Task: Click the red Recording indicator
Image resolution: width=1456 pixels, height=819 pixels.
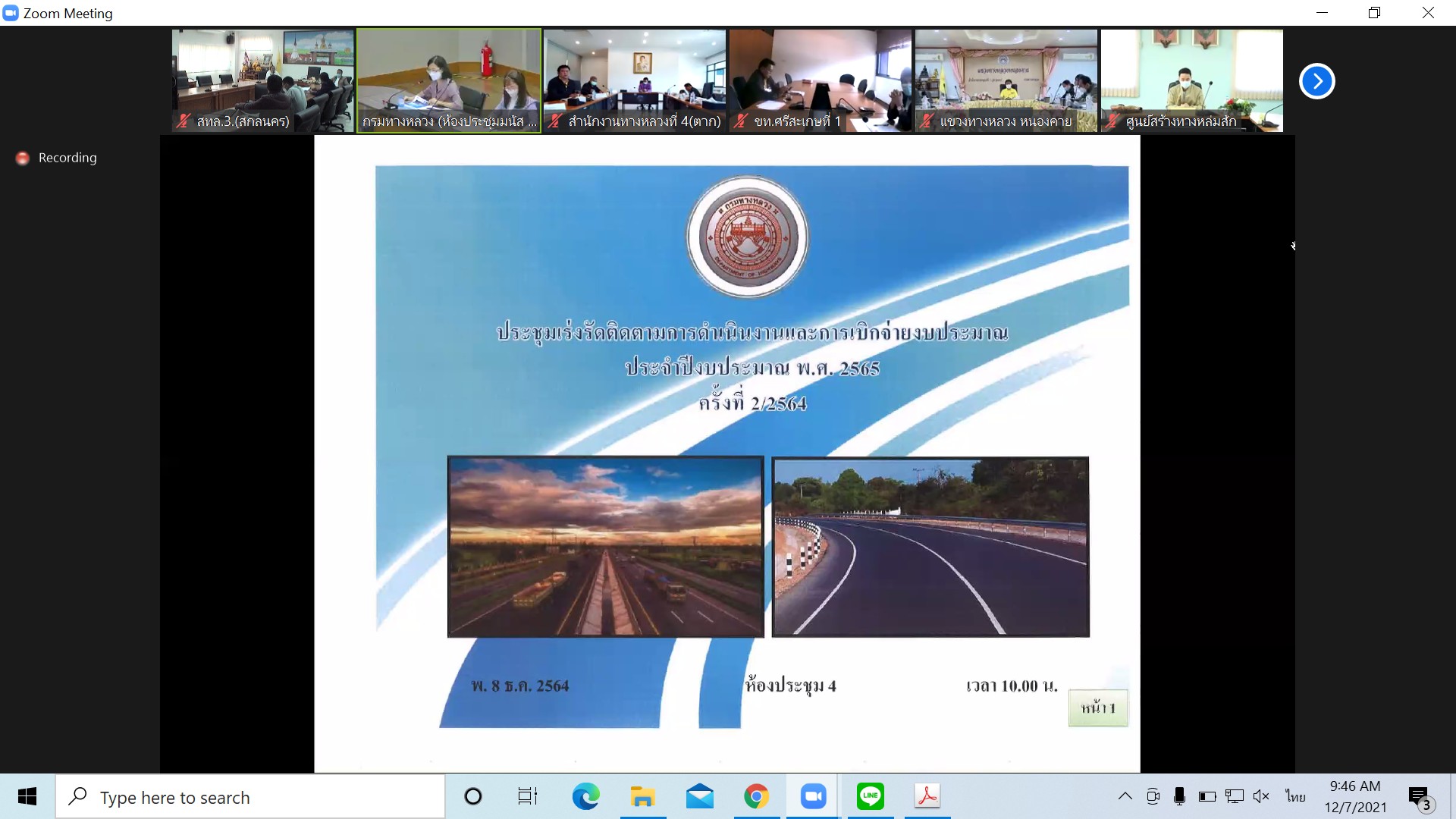Action: click(24, 158)
